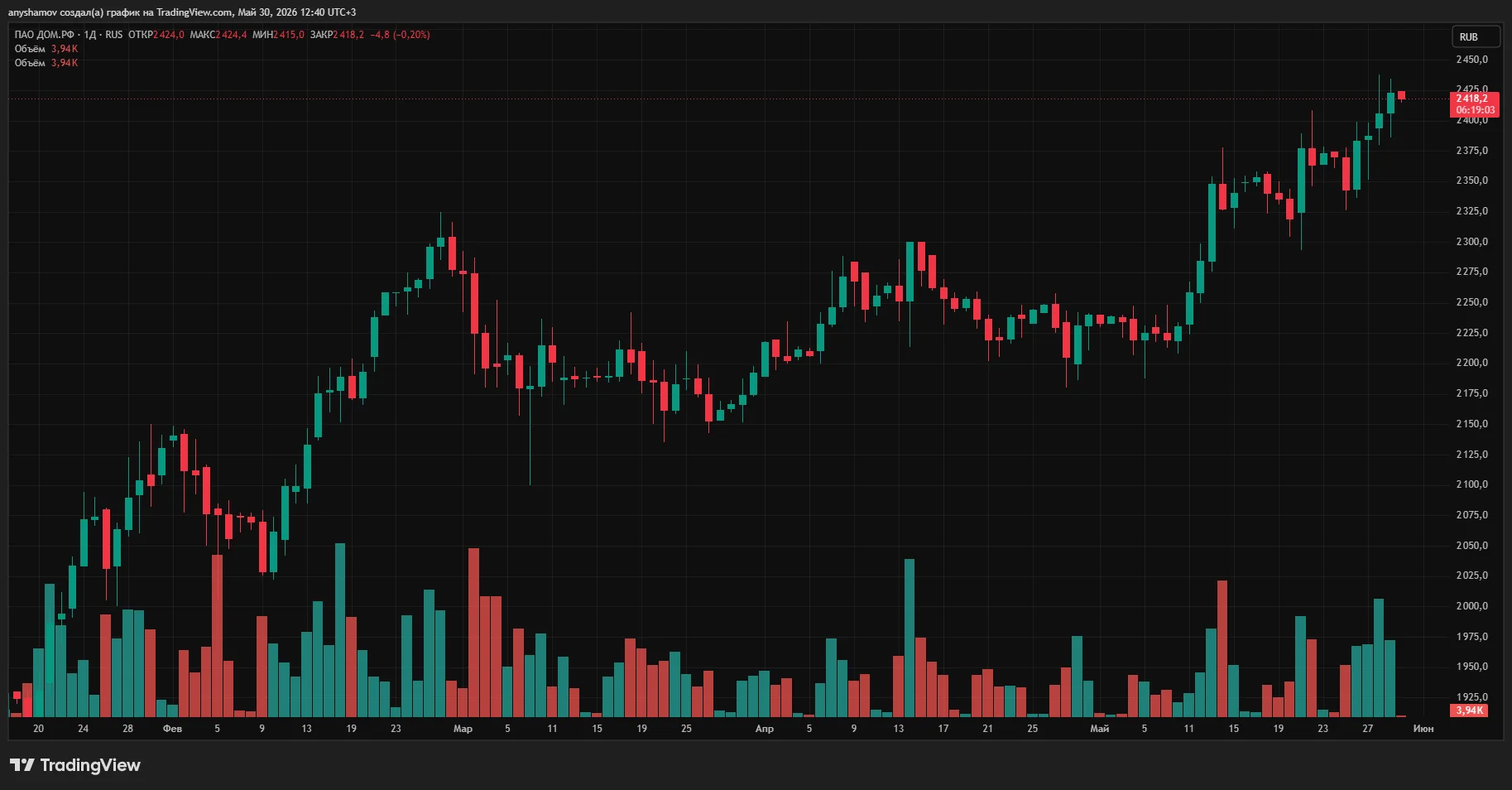Click the 21 date label on time axis
Image resolution: width=1512 pixels, height=790 pixels.
coord(987,729)
